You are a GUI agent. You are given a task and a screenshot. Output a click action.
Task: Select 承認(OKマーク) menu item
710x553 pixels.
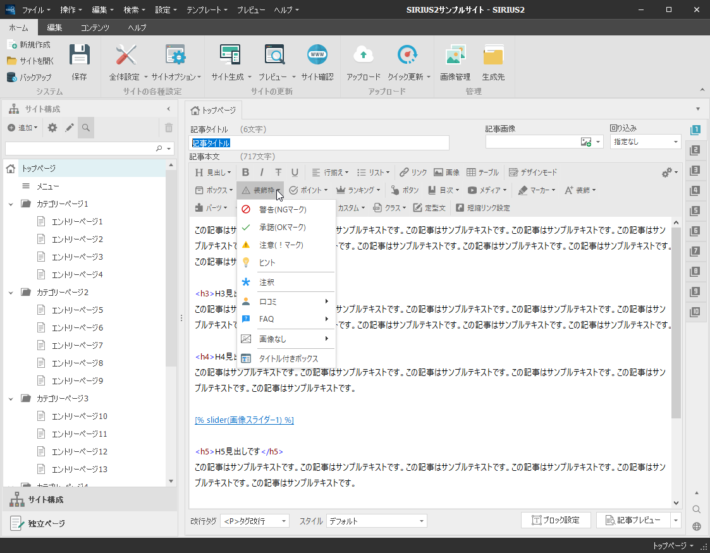coord(286,227)
